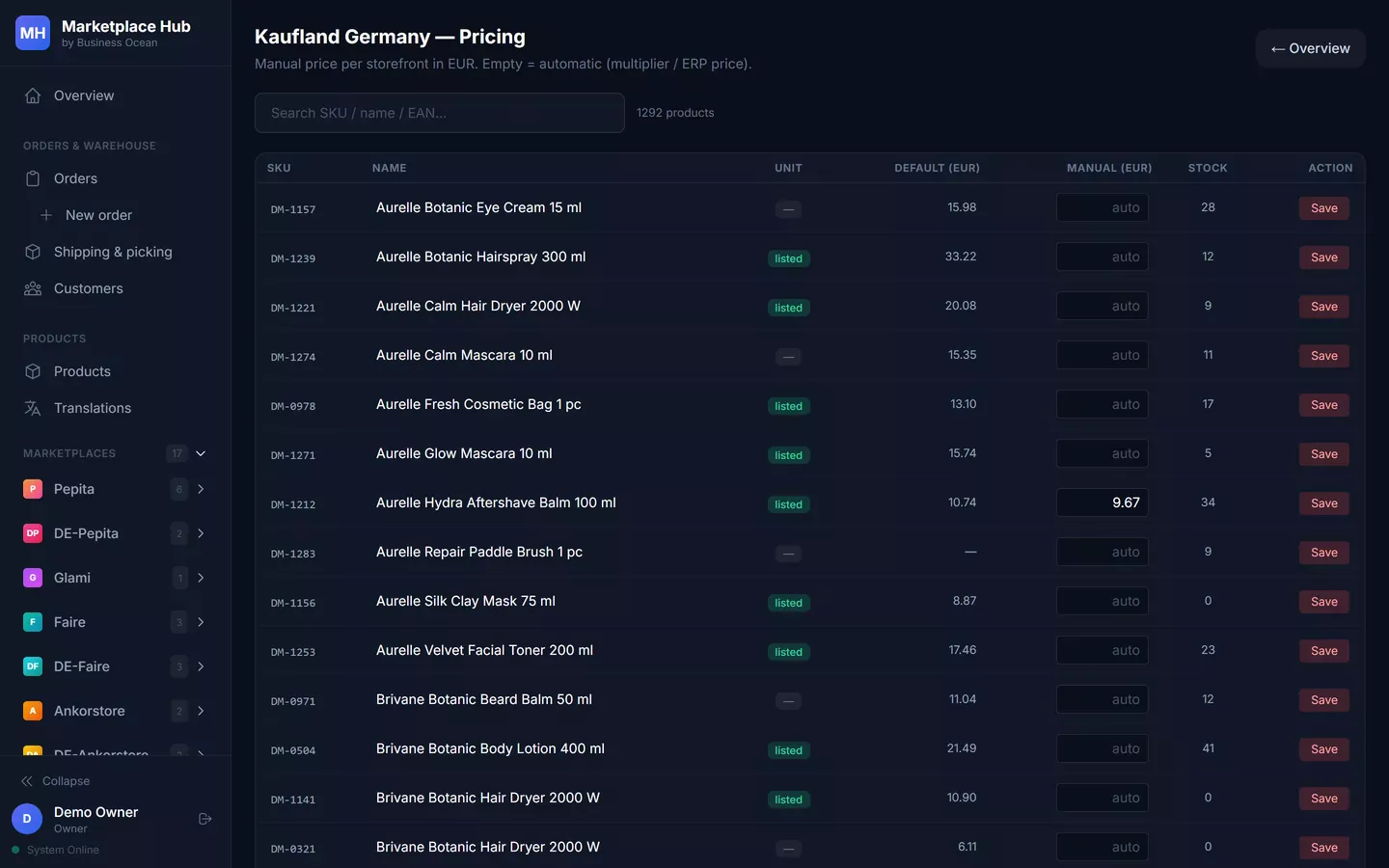Click the MH Marketplace Hub logo

point(33,33)
